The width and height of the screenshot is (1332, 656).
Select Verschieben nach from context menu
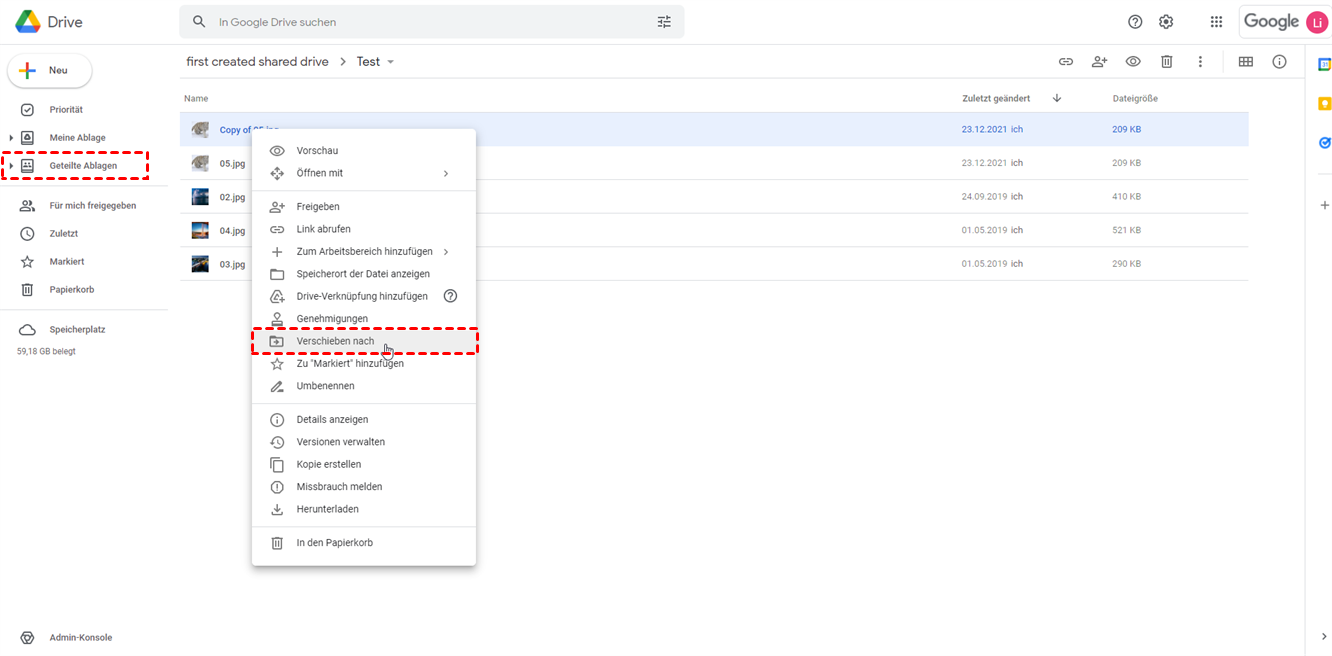[335, 341]
